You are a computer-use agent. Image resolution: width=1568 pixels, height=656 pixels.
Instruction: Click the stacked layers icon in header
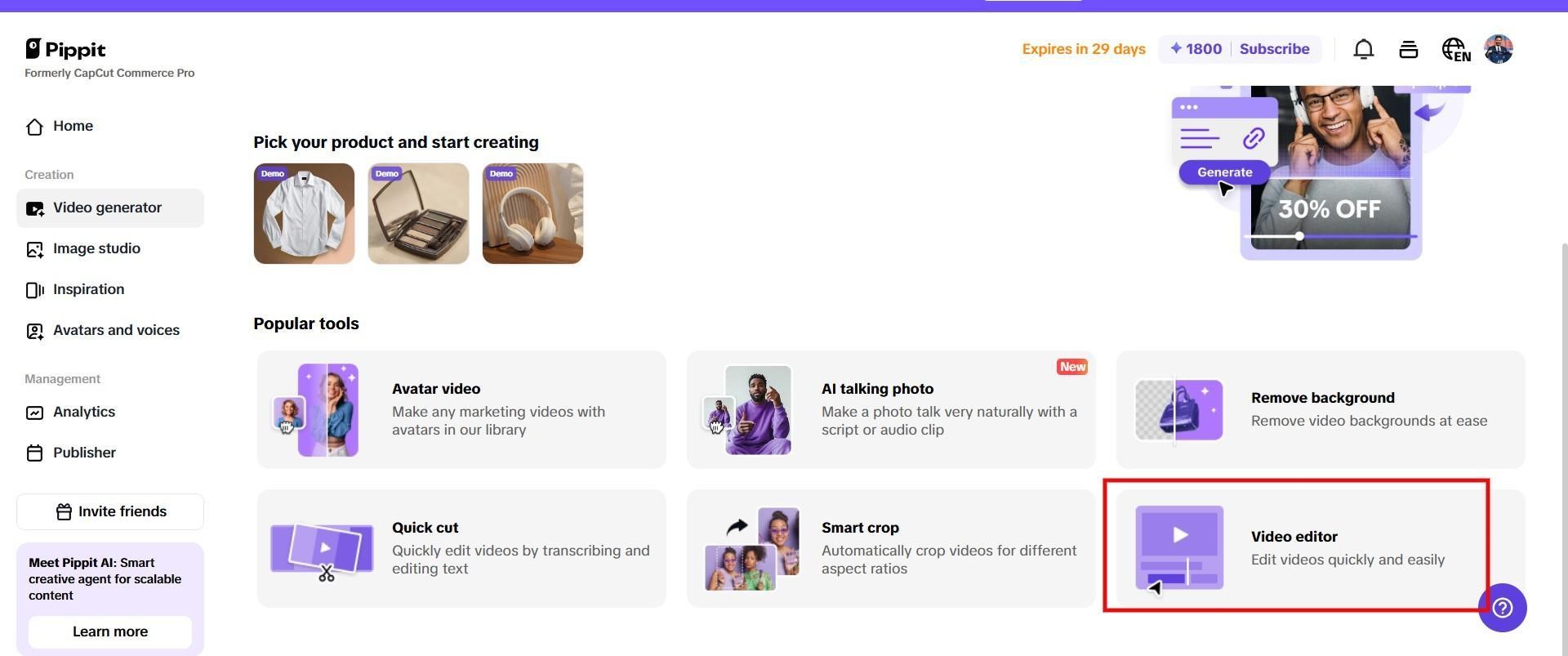point(1408,50)
